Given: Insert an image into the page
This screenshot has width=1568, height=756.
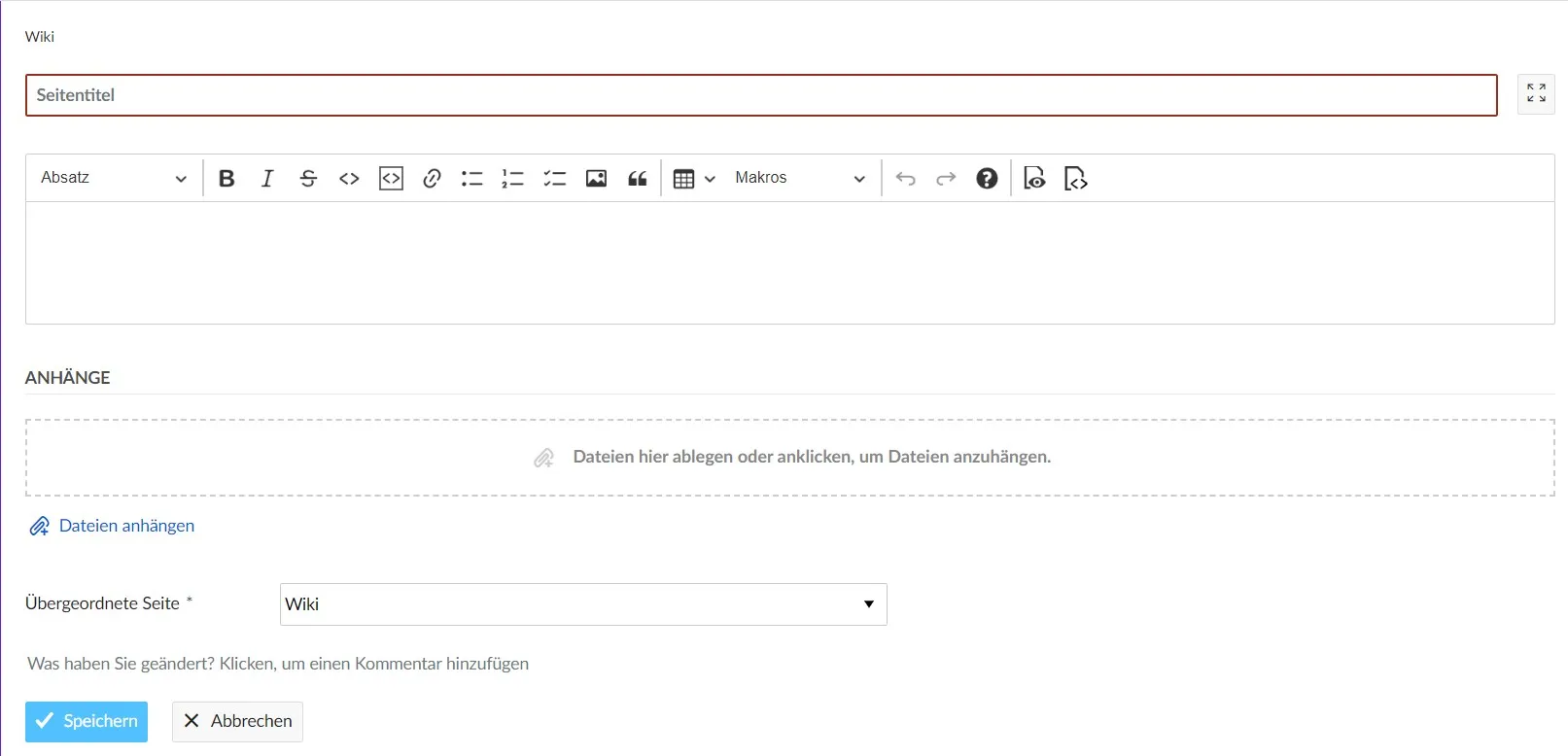Looking at the screenshot, I should click(596, 178).
